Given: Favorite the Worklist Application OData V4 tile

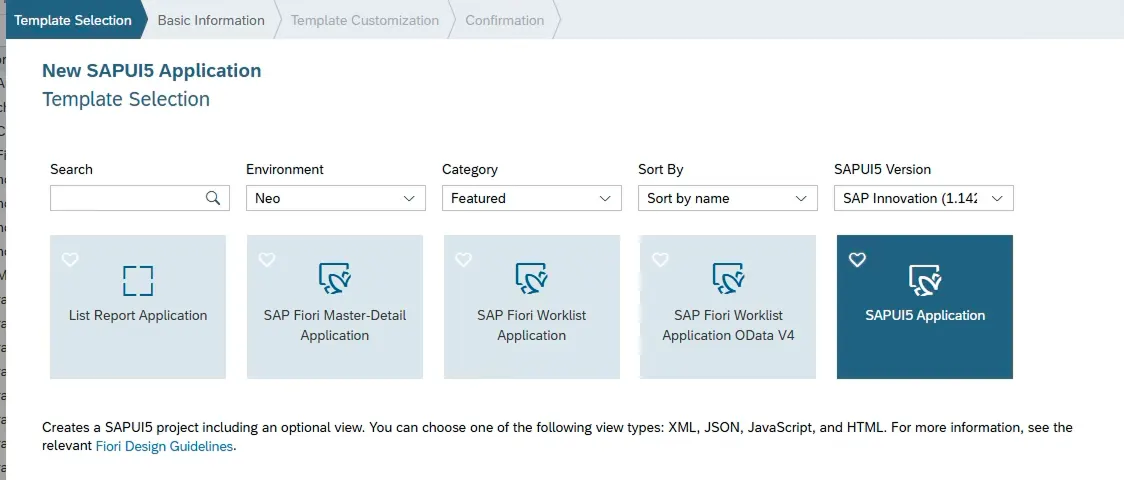Looking at the screenshot, I should click(660, 259).
